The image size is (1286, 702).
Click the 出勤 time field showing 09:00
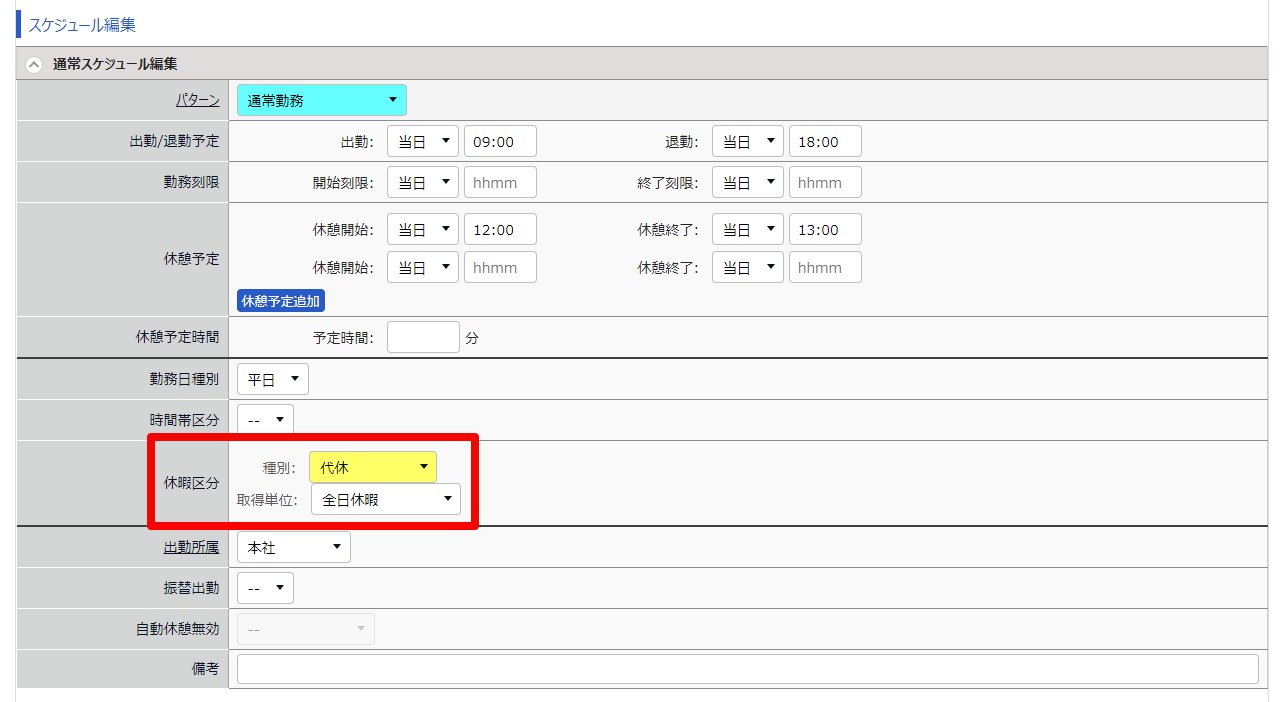(500, 142)
